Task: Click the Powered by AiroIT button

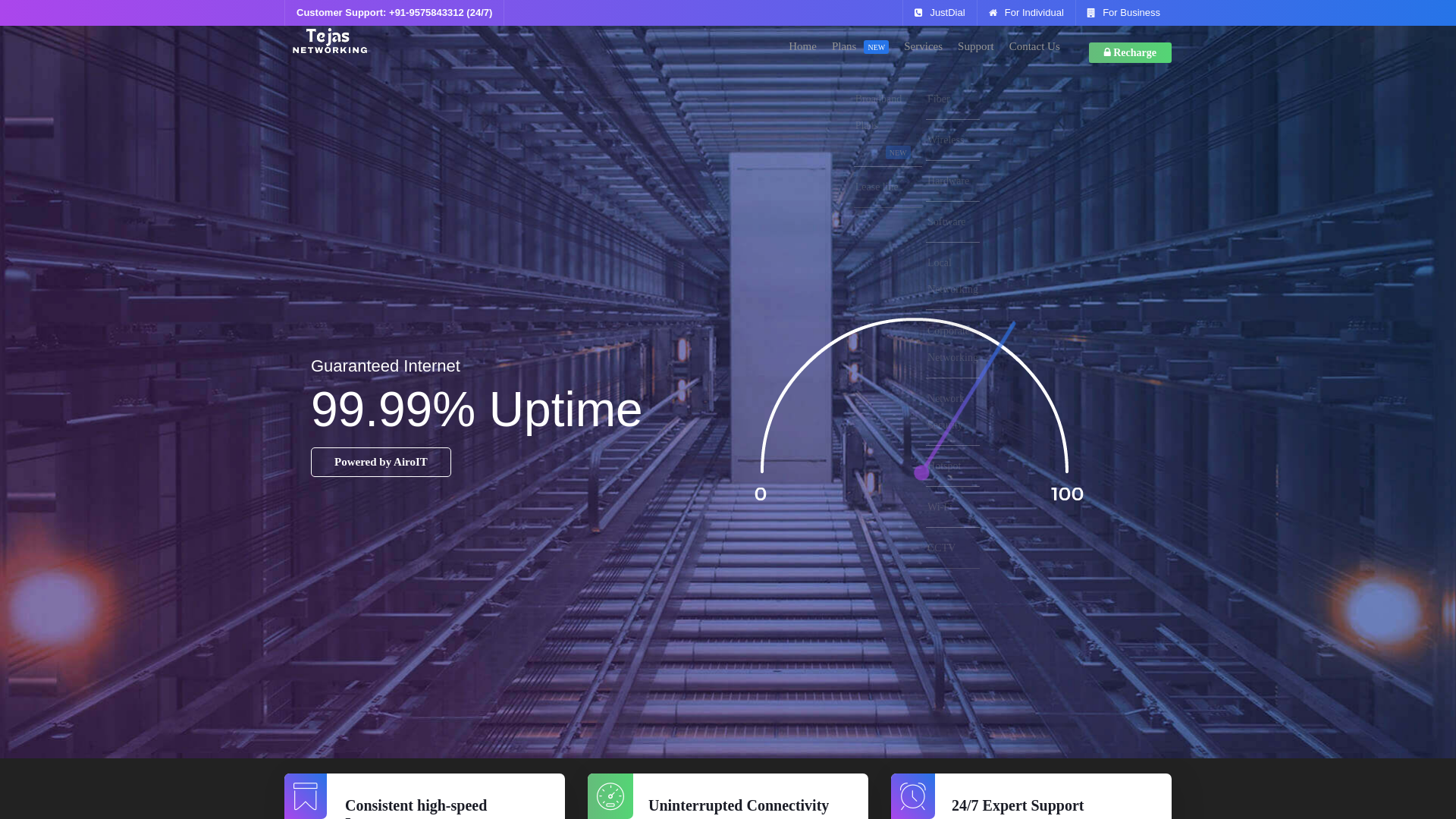Action: tap(381, 462)
